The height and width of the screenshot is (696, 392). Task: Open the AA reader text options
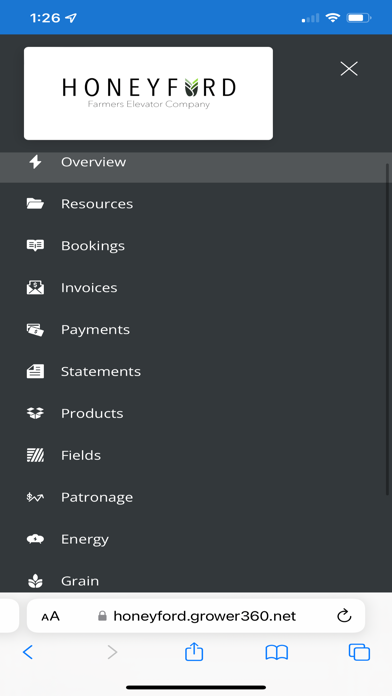coord(50,617)
